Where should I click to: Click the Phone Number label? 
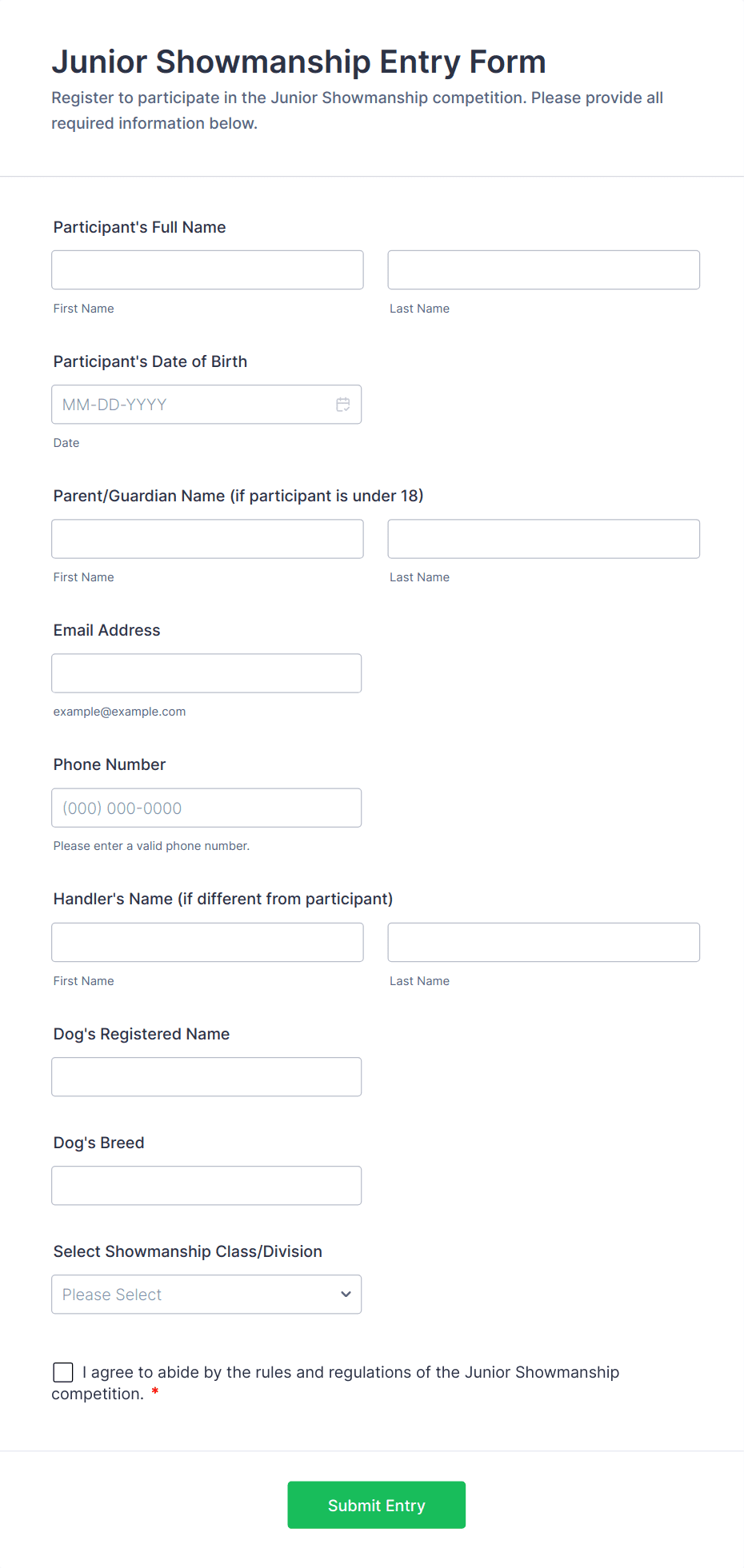click(x=110, y=764)
